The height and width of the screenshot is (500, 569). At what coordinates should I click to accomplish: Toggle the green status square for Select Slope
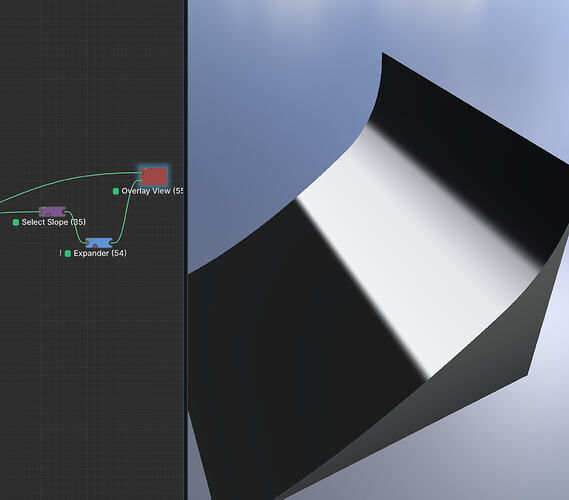point(16,222)
